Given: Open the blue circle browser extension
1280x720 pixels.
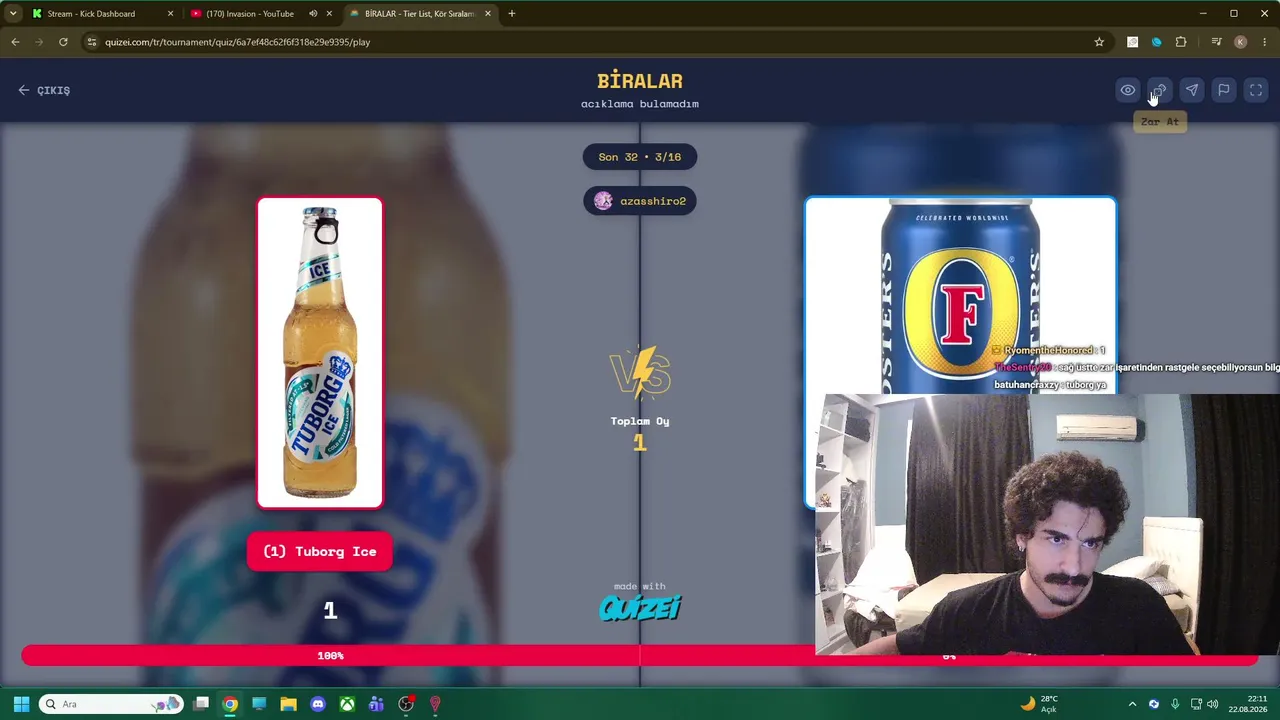Looking at the screenshot, I should [1157, 42].
